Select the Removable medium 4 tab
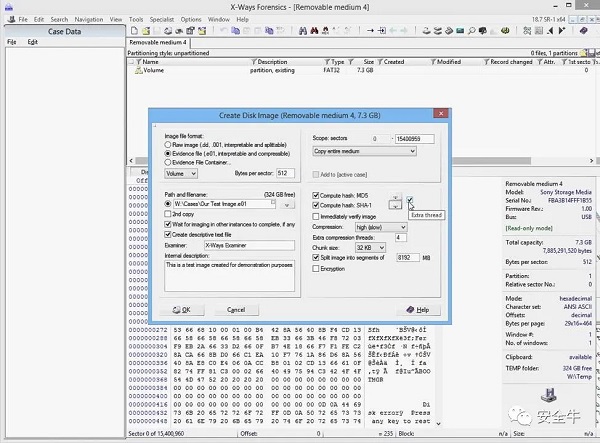The image size is (600, 443). tap(158, 42)
